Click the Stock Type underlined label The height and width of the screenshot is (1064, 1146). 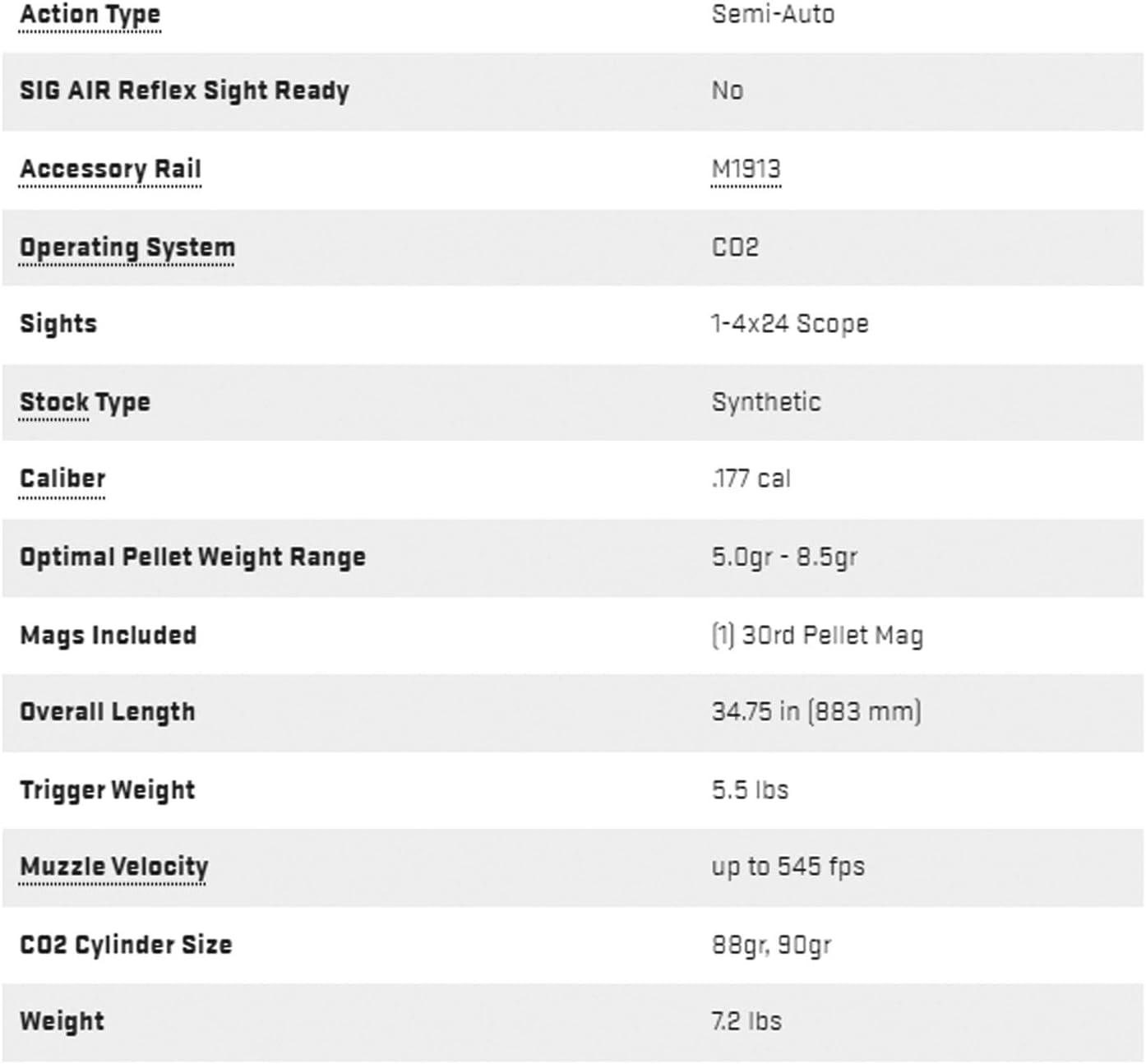coord(85,402)
